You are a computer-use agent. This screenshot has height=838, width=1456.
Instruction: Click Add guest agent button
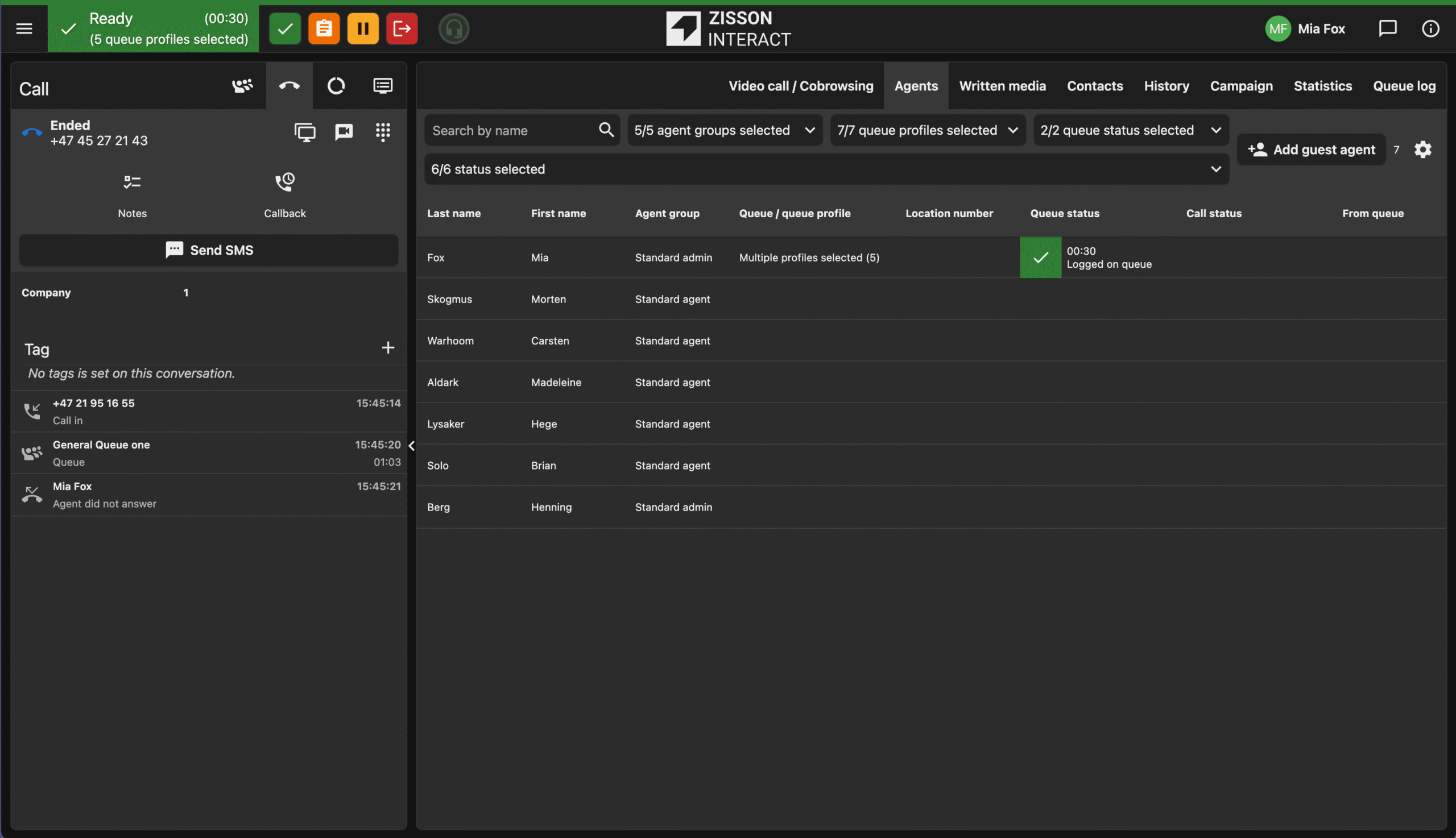(x=1311, y=150)
